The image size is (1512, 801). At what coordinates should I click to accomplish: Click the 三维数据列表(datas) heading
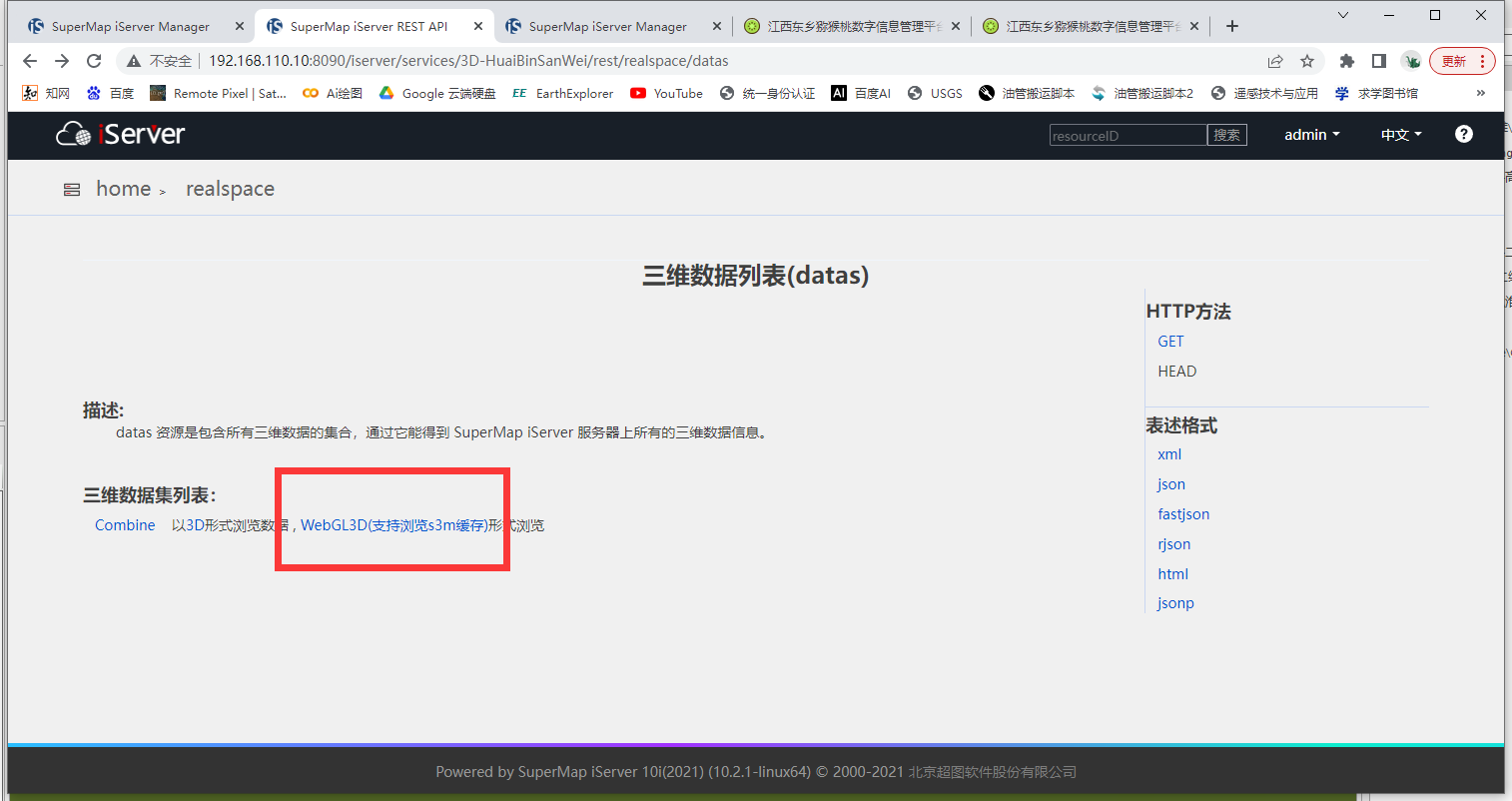click(x=756, y=276)
